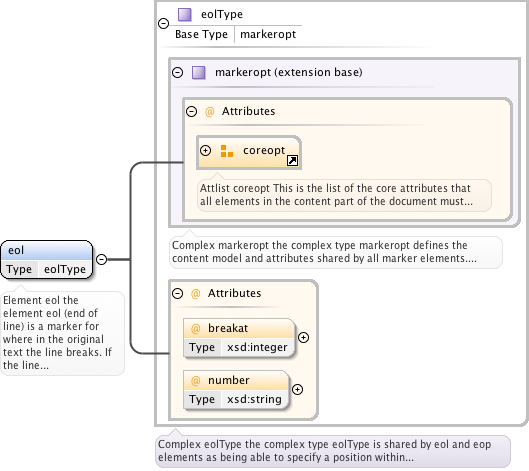This screenshot has height=471, width=529.
Task: Click the @ icon beside the coreopt Attributes header
Action: coord(210,111)
